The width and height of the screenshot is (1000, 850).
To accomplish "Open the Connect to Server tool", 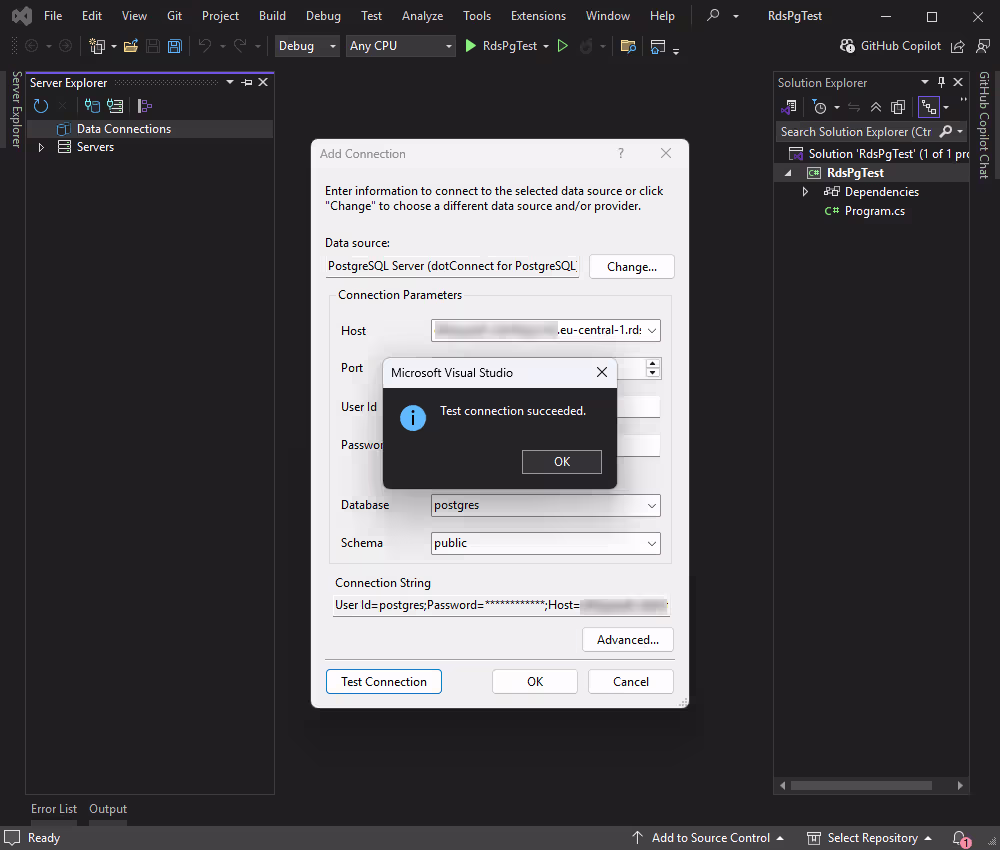I will [x=114, y=105].
